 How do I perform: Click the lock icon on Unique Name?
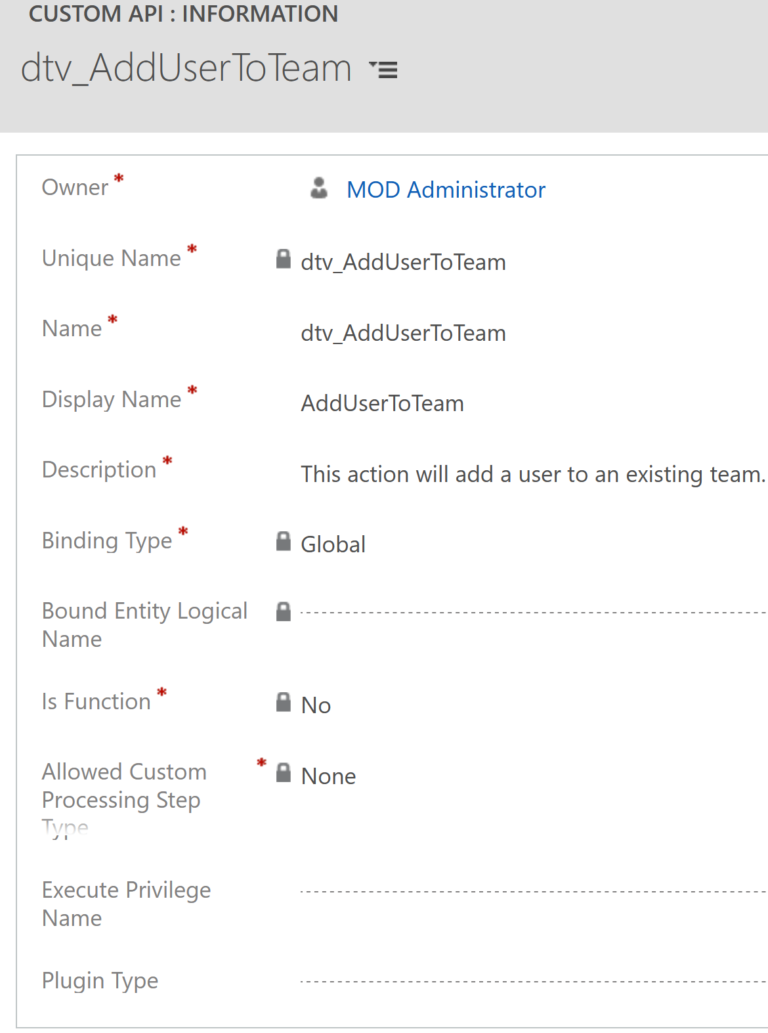click(x=284, y=260)
